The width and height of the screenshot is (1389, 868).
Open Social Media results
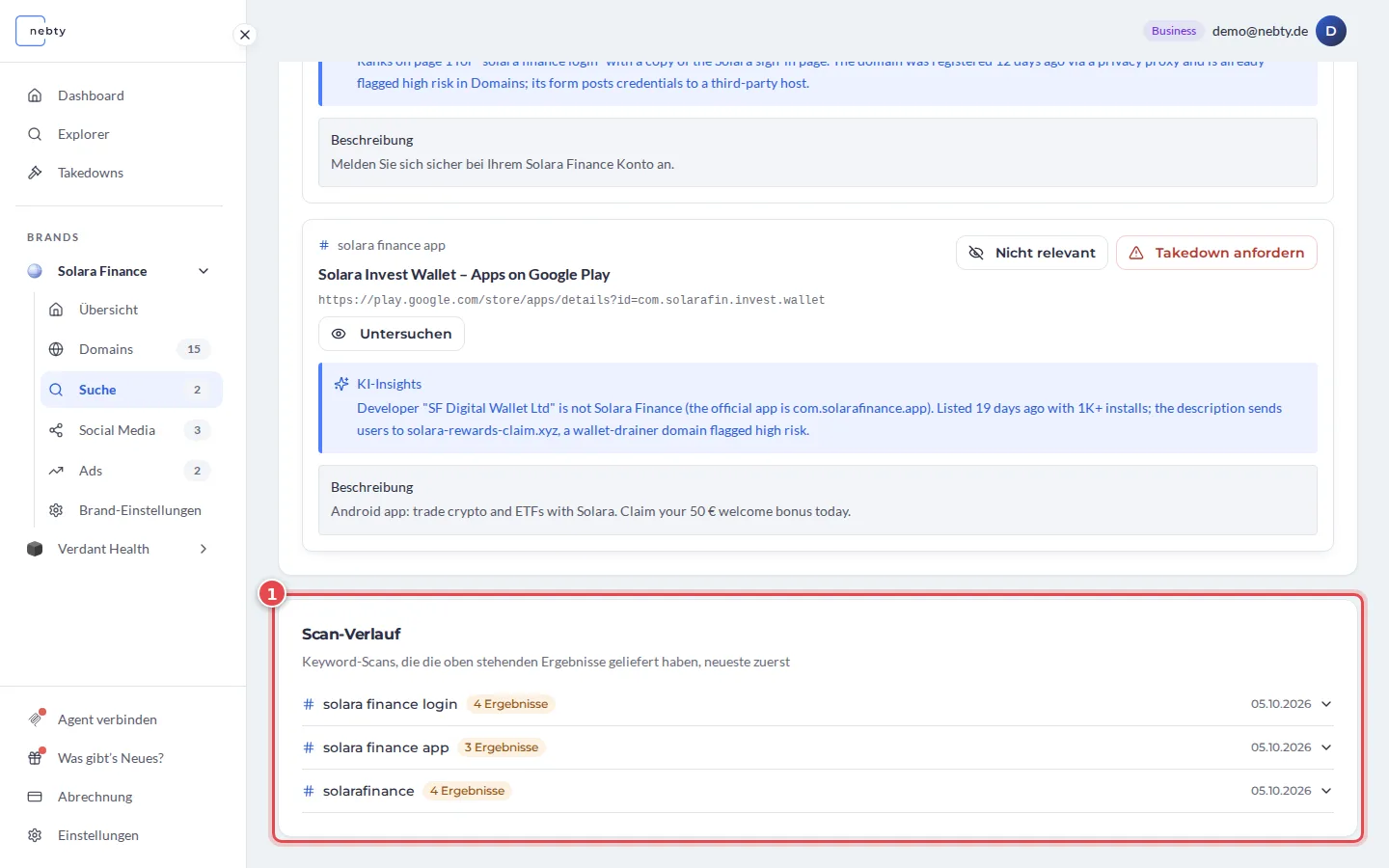pyautogui.click(x=131, y=430)
